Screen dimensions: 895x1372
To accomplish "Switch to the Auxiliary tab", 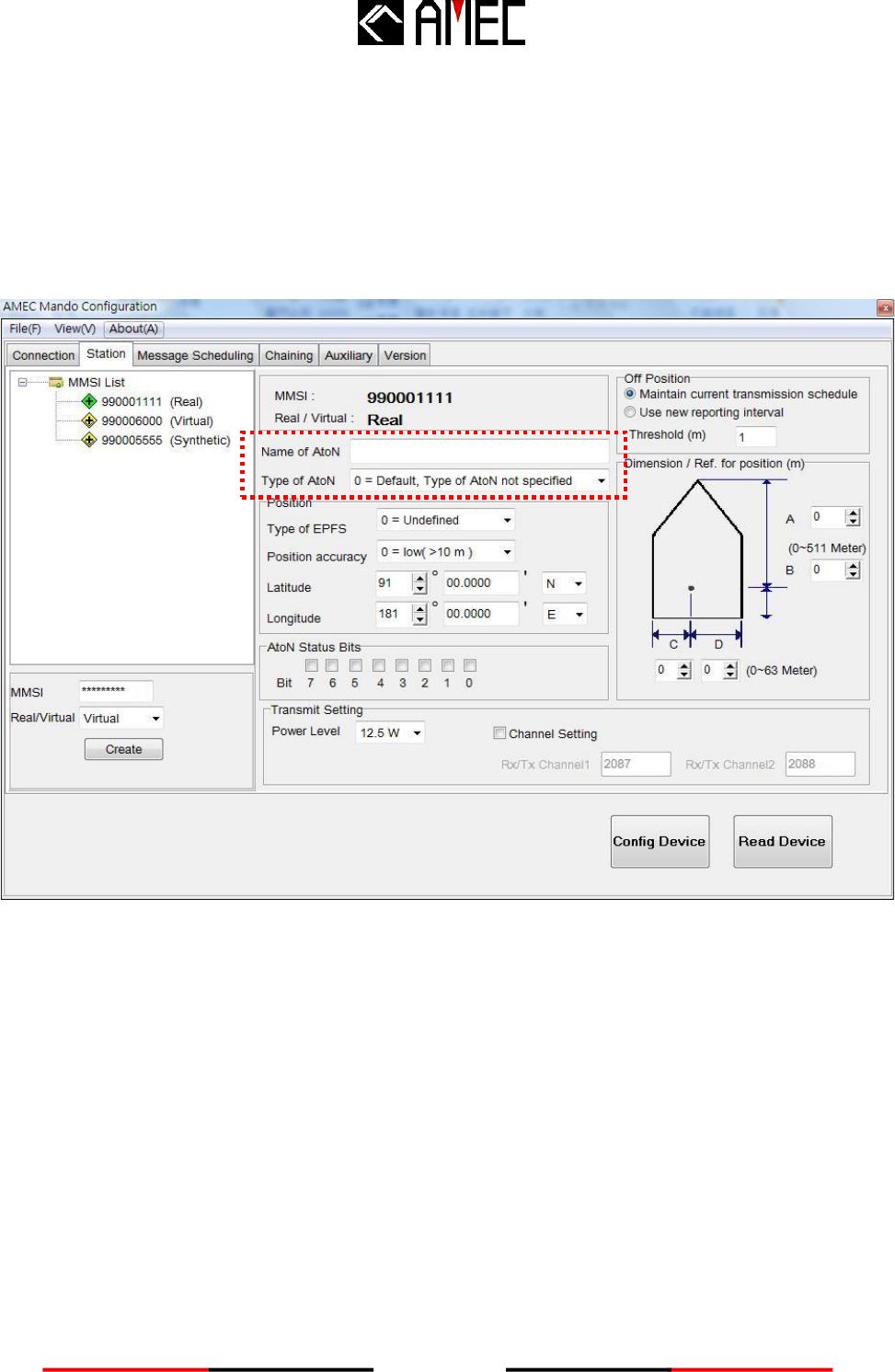I will click(x=349, y=355).
